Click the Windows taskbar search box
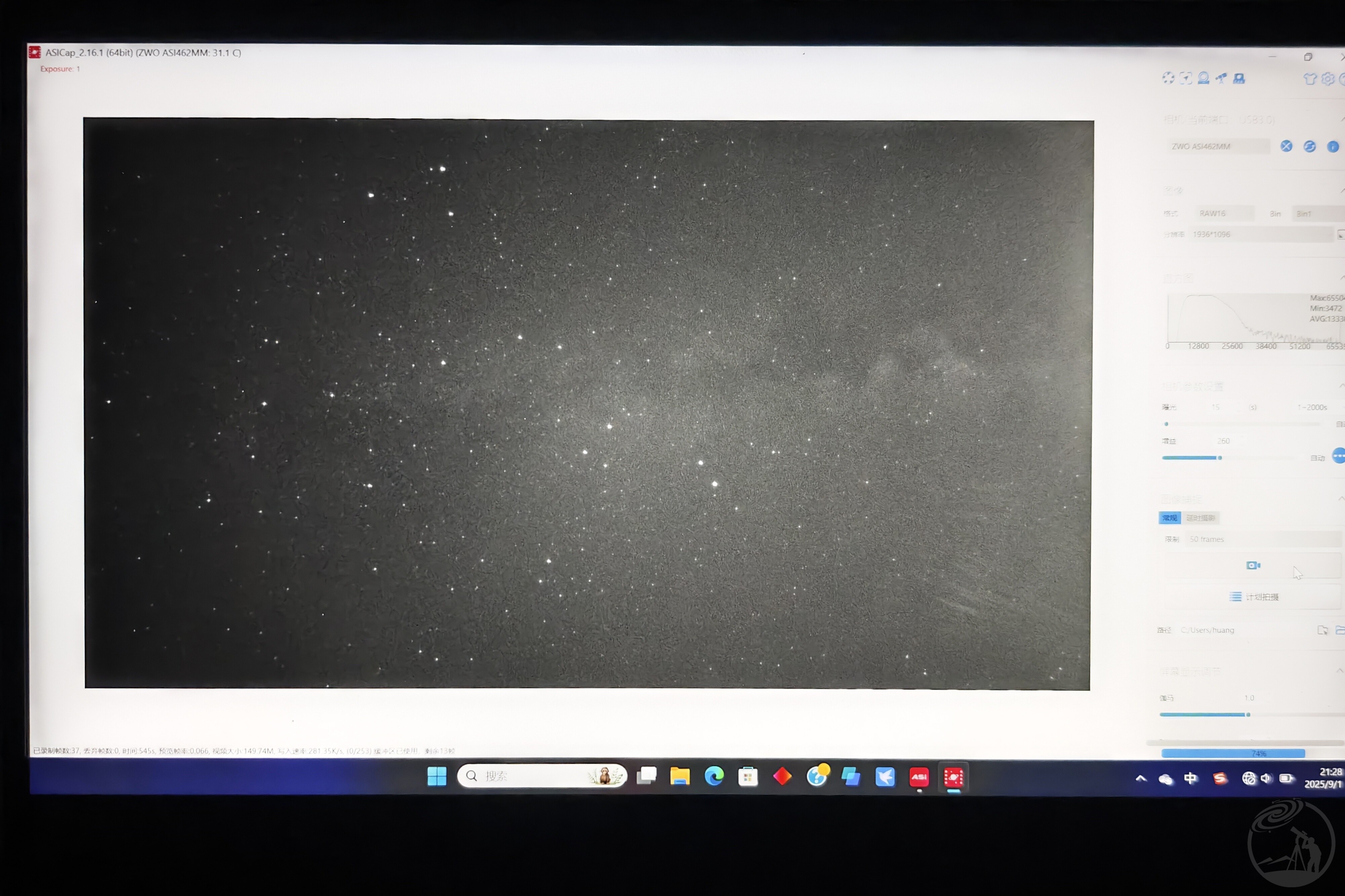Image resolution: width=1345 pixels, height=896 pixels. coord(542,775)
